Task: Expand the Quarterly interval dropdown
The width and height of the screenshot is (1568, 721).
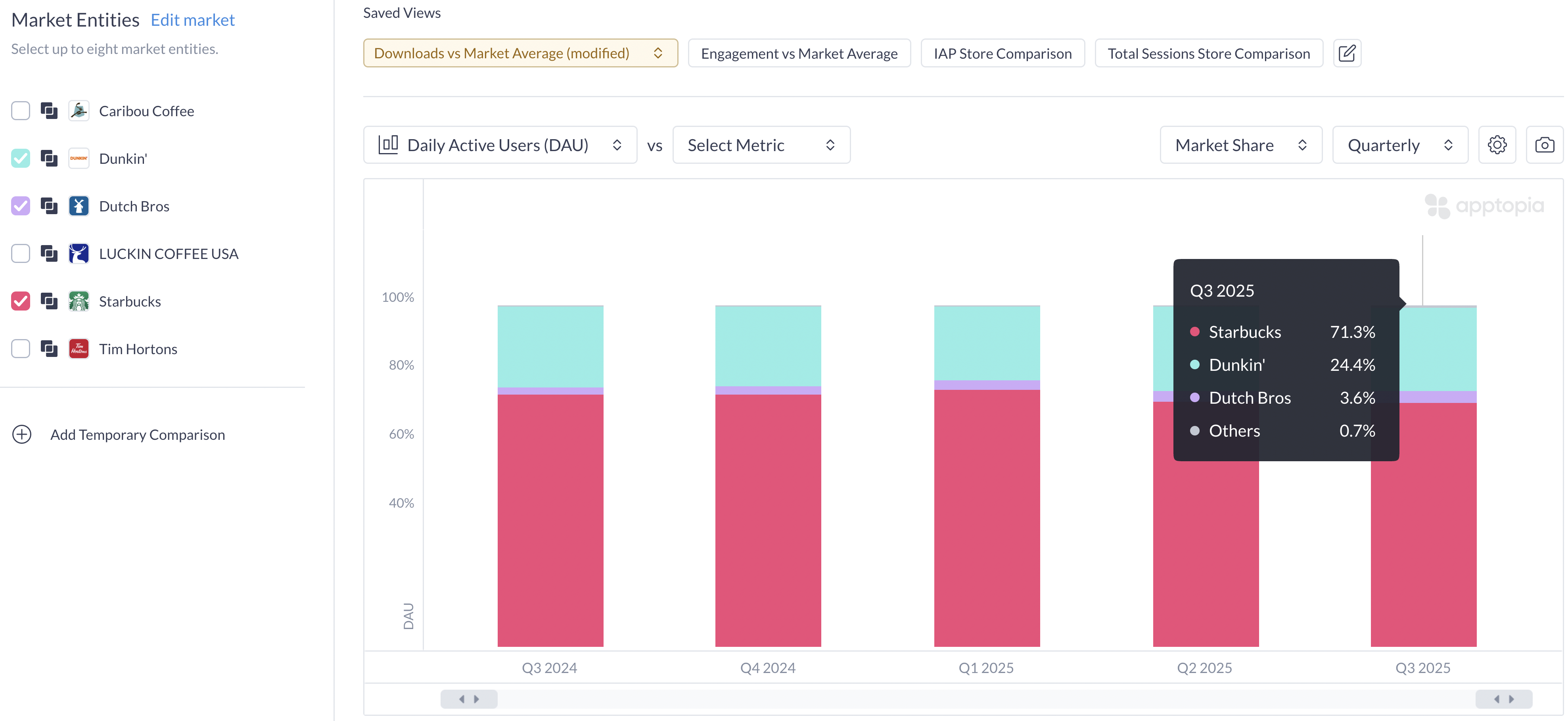Action: (1399, 145)
